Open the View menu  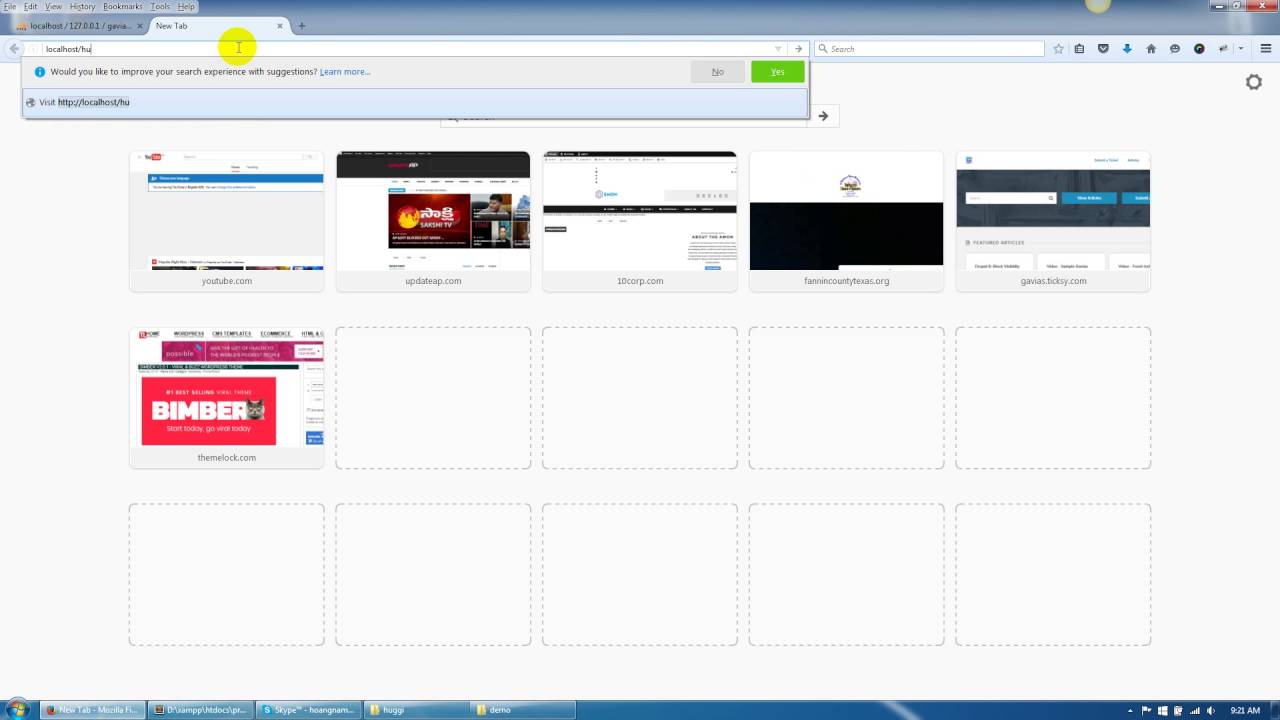[x=53, y=6]
